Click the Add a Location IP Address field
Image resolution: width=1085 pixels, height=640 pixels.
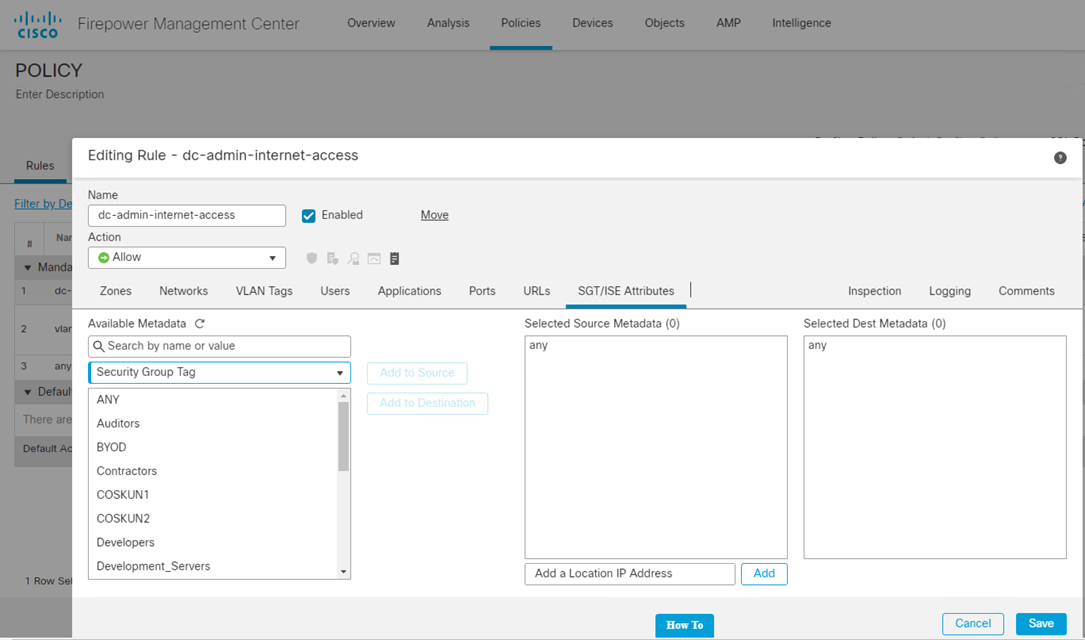pyautogui.click(x=630, y=574)
